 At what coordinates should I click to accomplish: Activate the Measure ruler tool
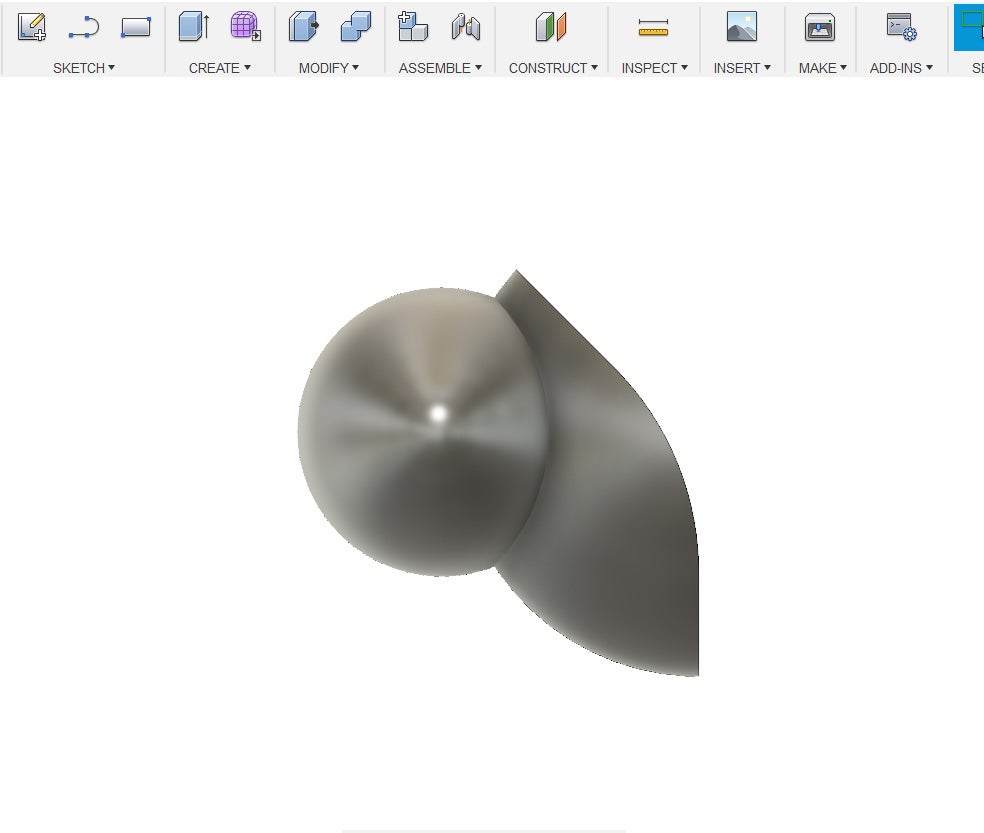653,28
